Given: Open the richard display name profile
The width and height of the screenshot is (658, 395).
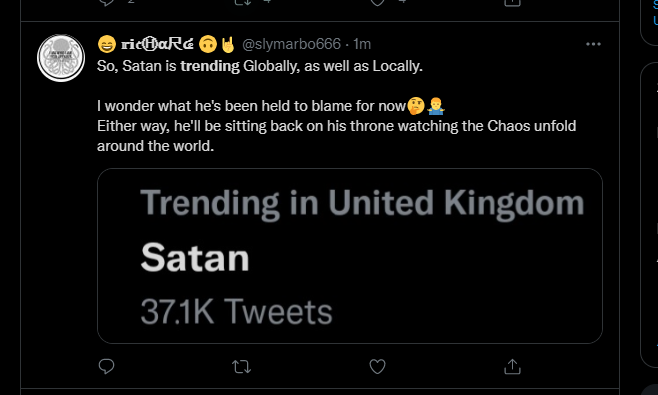Looking at the screenshot, I should 157,44.
